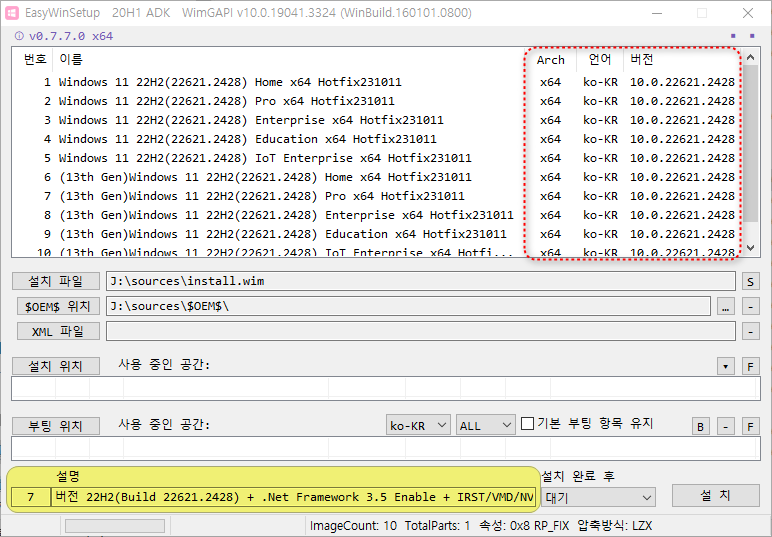772x537 pixels.
Task: Click TotalParts: 1 in status bar
Action: (x=437, y=526)
